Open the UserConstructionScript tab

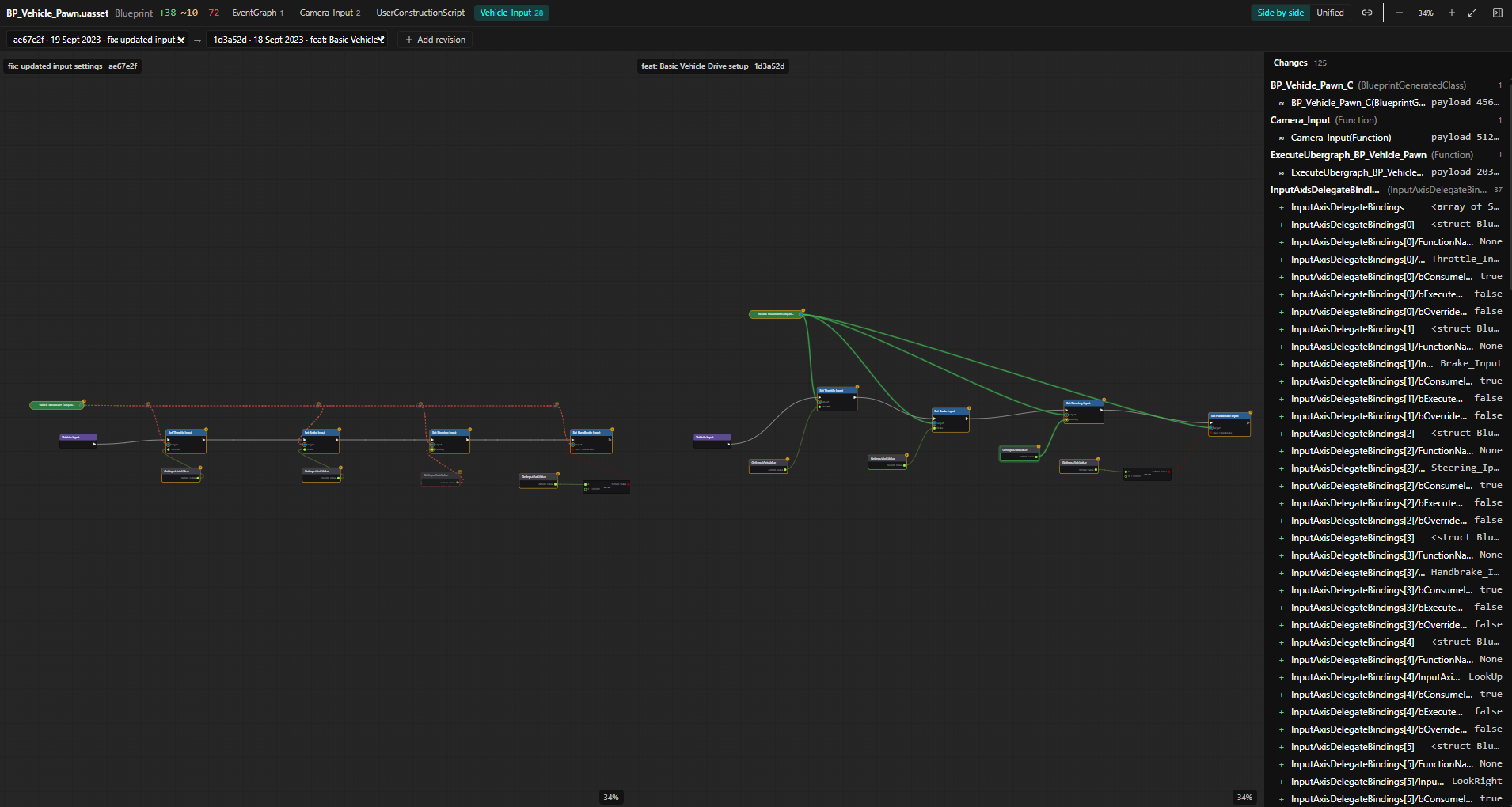pos(420,13)
